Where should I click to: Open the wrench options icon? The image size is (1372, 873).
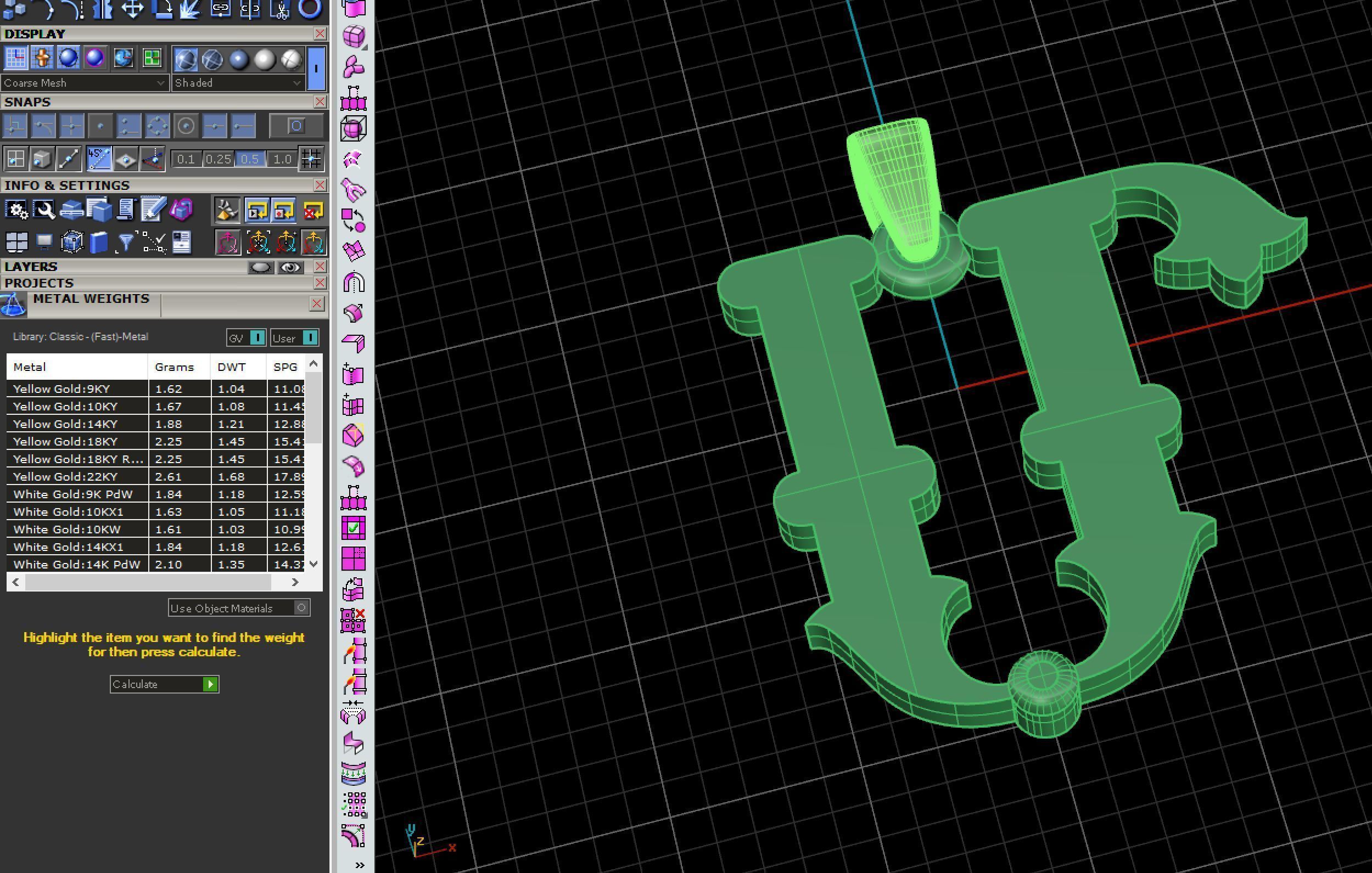[44, 210]
